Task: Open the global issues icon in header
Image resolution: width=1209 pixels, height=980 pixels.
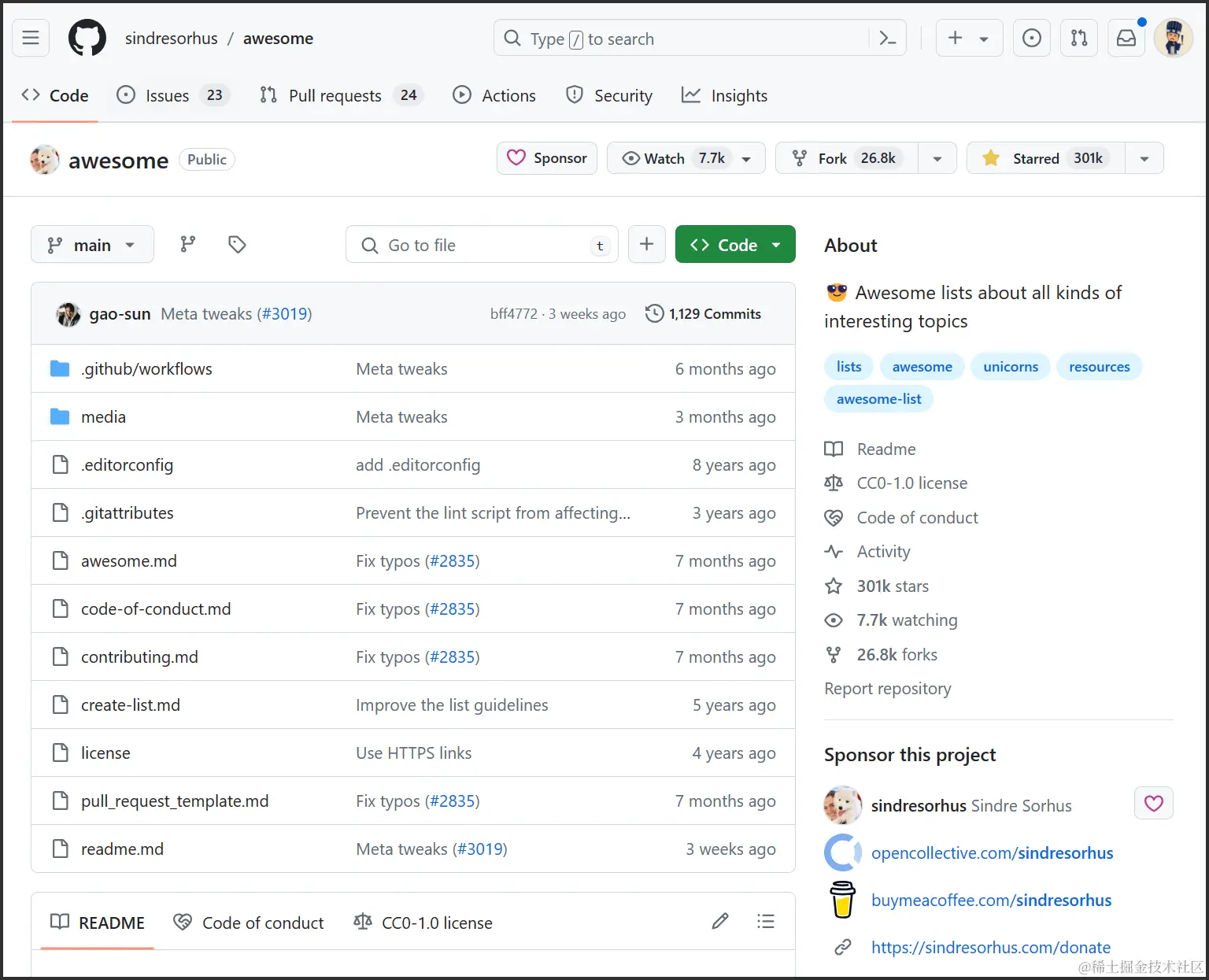Action: [x=1032, y=38]
